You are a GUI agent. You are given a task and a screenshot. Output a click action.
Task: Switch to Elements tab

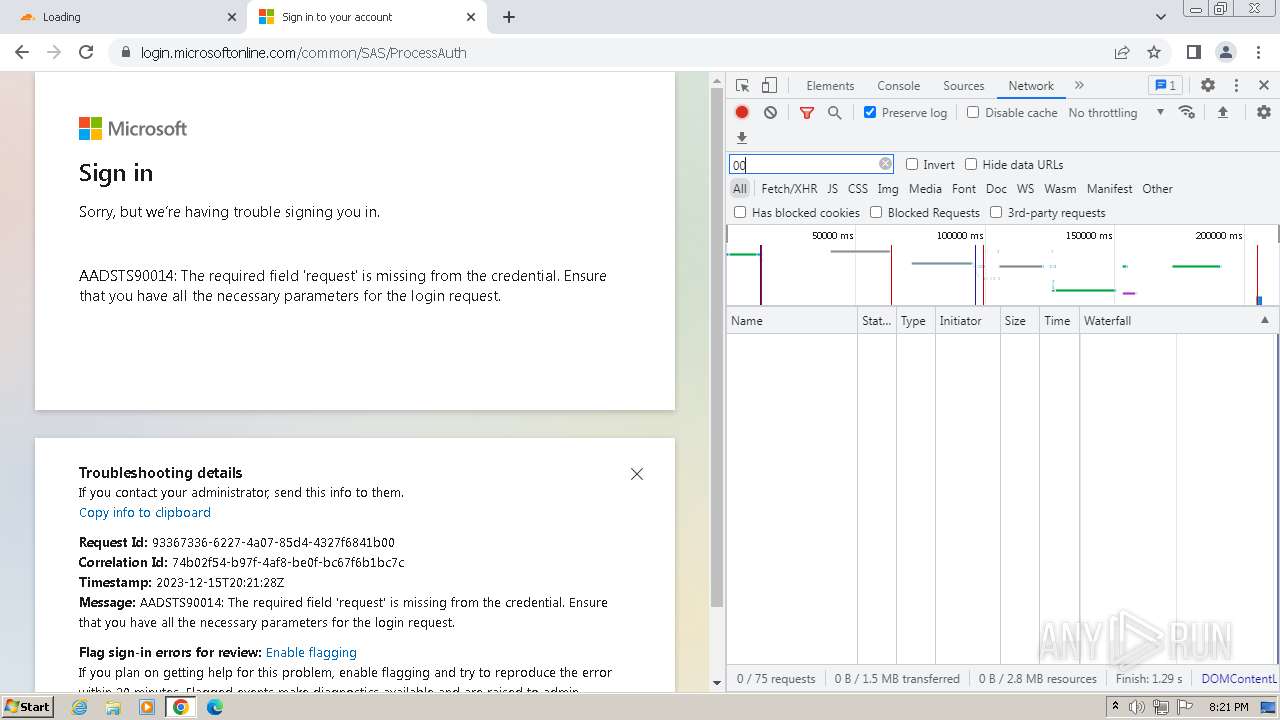[830, 86]
